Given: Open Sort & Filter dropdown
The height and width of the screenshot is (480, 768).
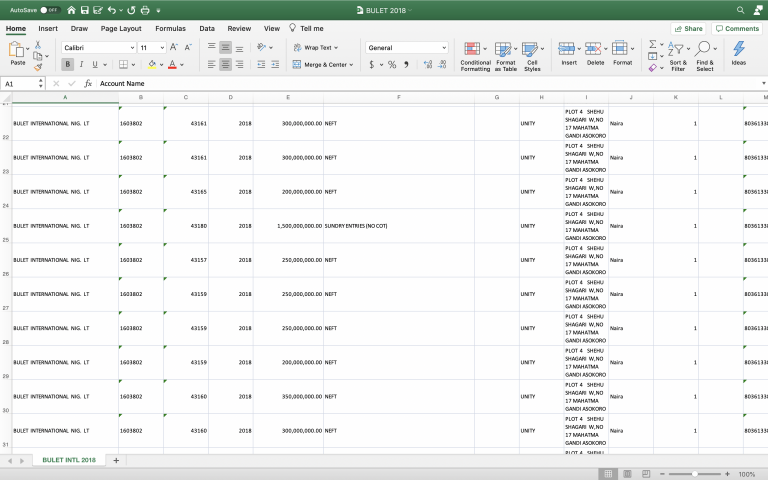Looking at the screenshot, I should click(x=678, y=56).
